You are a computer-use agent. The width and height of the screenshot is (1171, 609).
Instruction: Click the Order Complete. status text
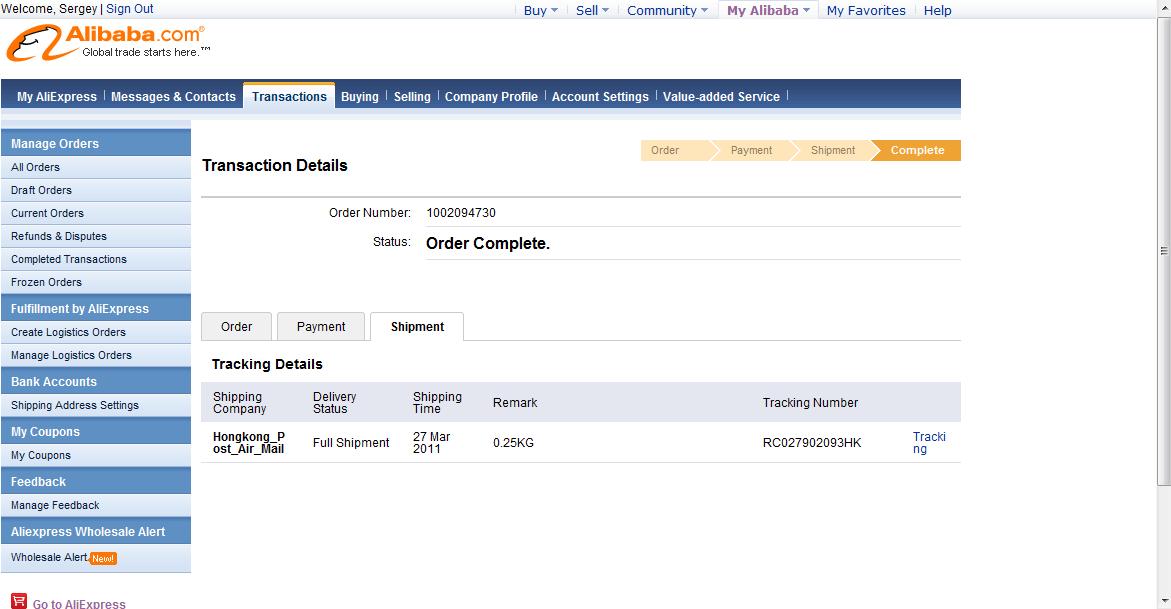[488, 244]
